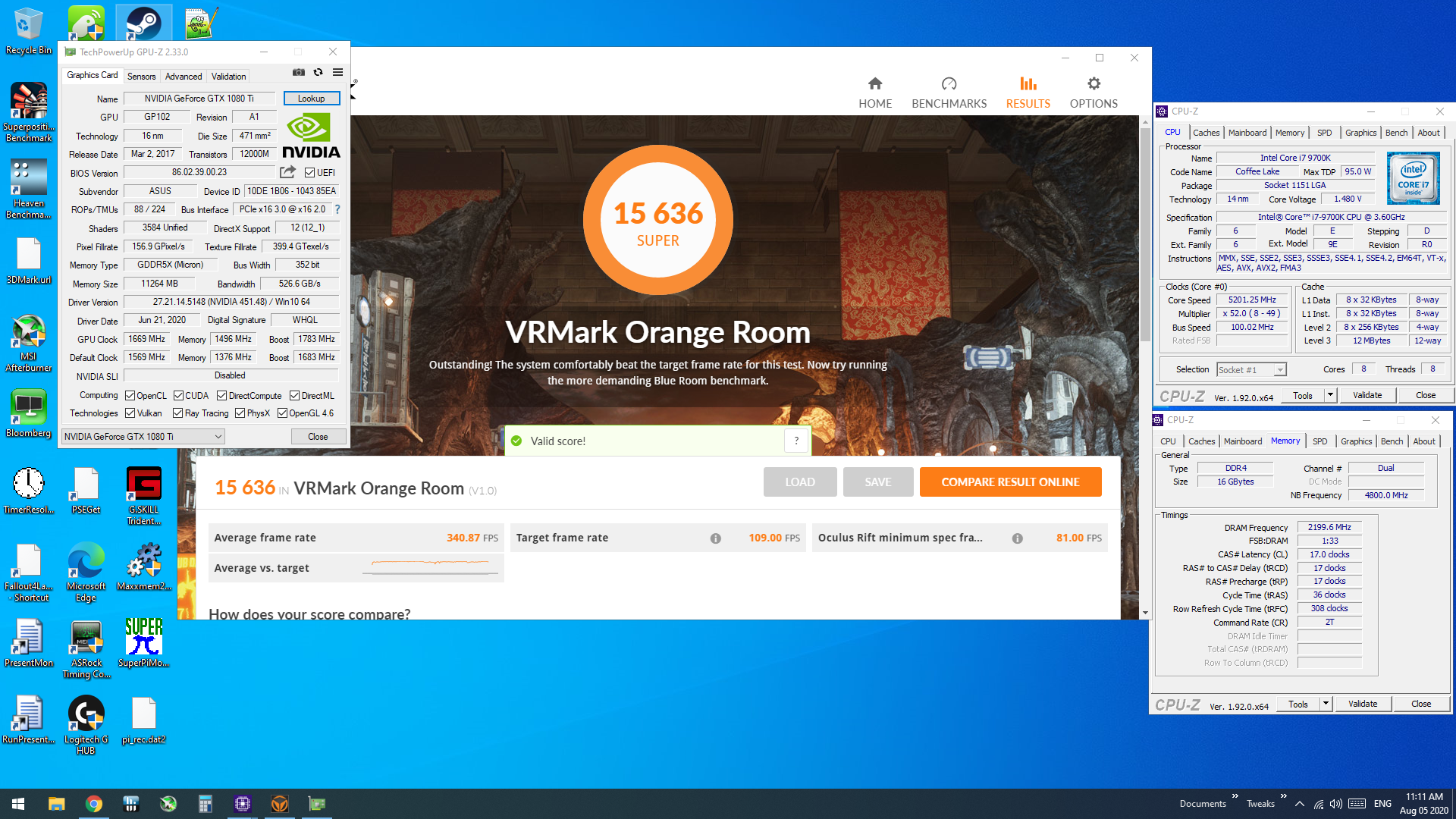Open the Superposition Benchmark desktop icon
This screenshot has width=1456, height=819.
point(28,112)
